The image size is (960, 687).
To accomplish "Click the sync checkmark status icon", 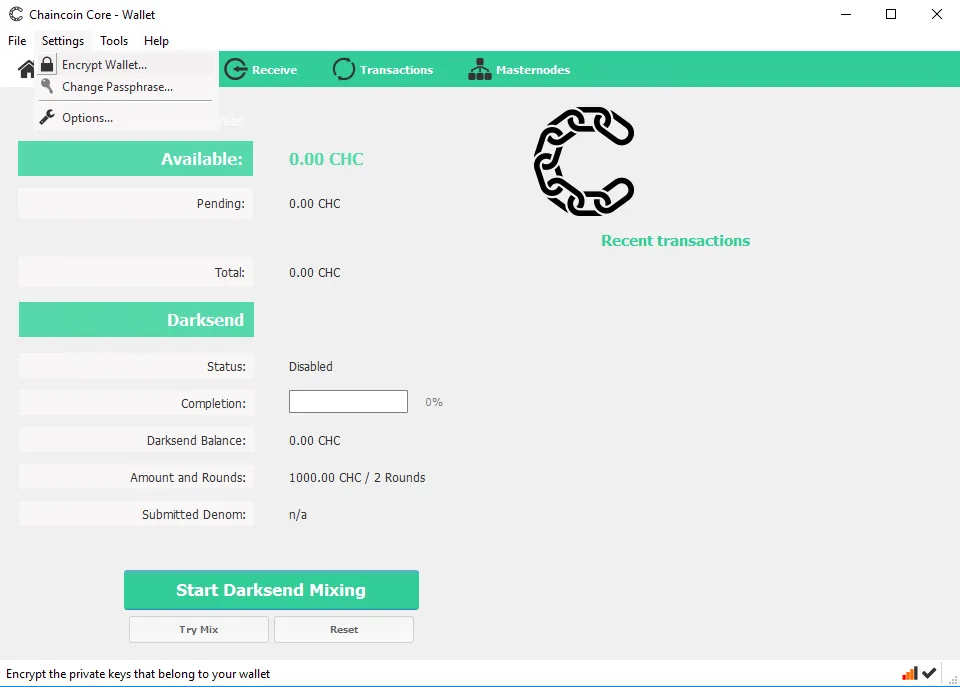I will tap(929, 674).
